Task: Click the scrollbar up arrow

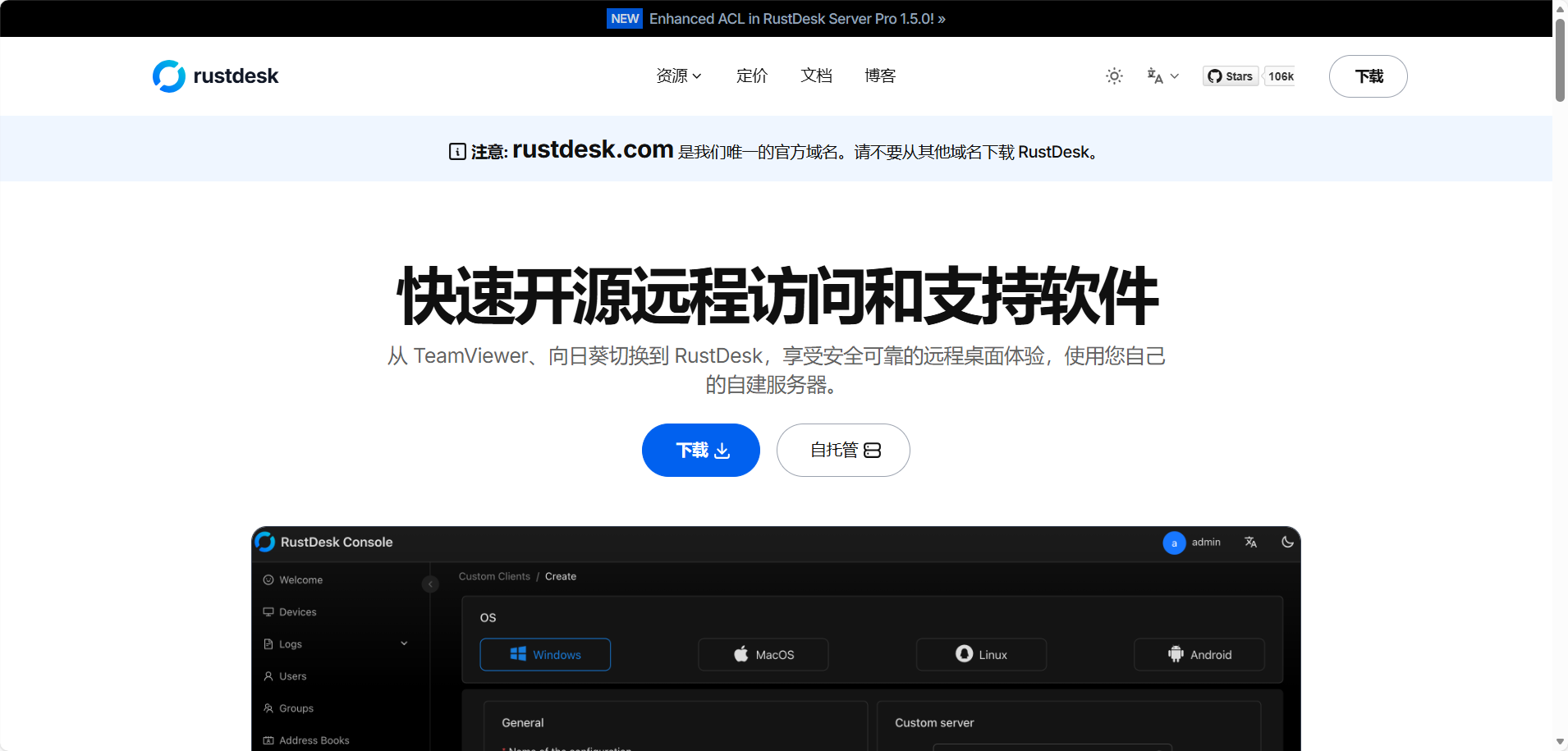Action: click(x=1560, y=8)
